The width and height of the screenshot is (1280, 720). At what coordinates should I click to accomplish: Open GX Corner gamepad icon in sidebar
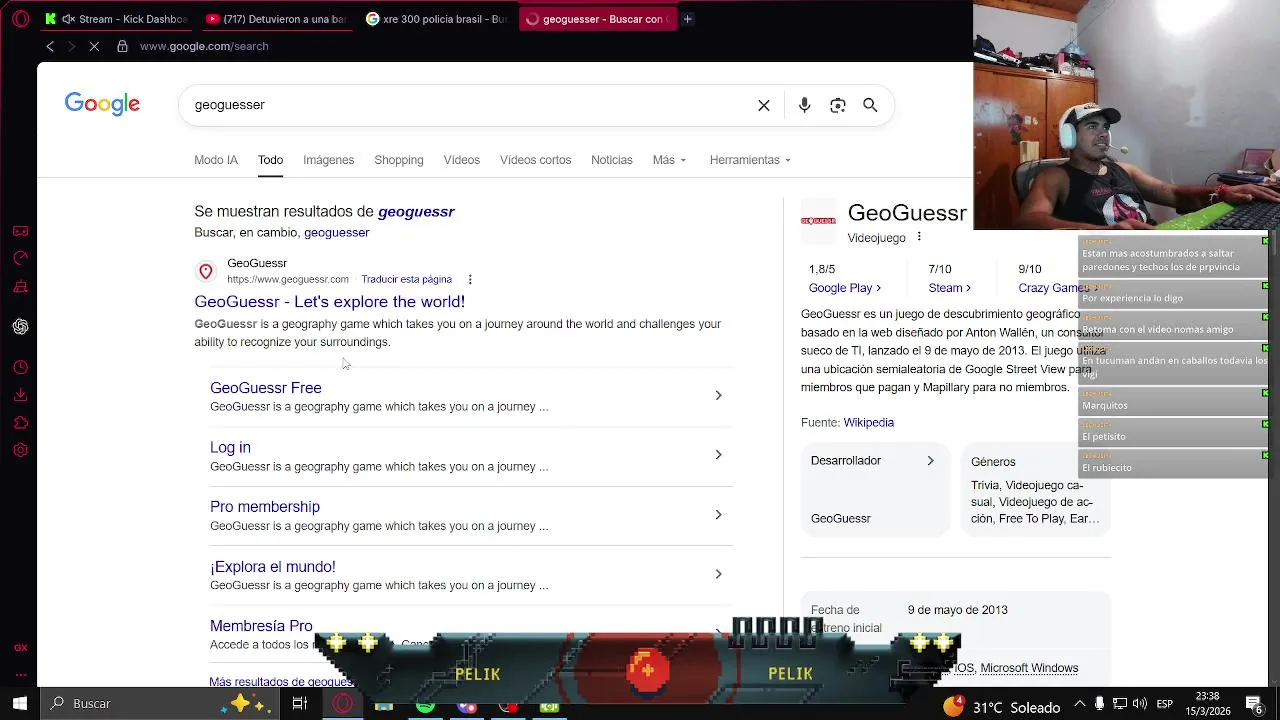(20, 231)
